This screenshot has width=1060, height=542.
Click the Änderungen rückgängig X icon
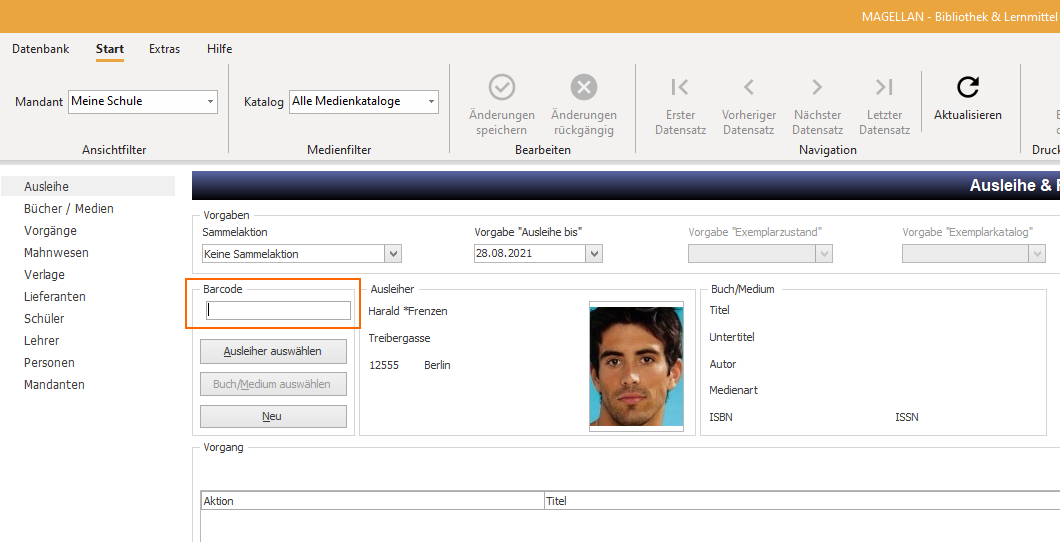584,87
